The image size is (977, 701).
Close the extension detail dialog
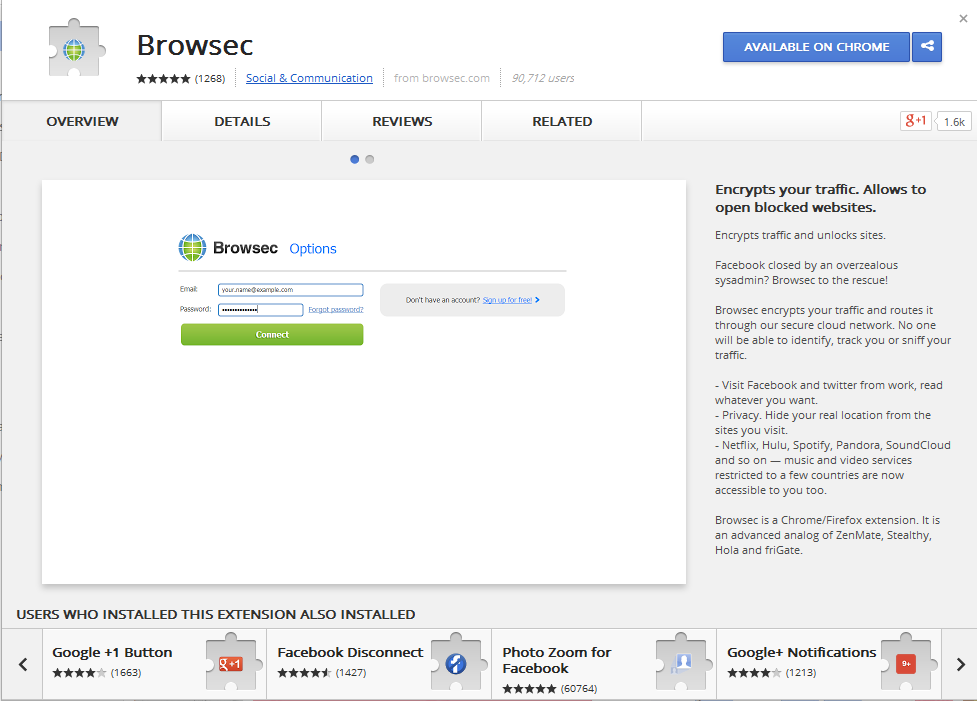(963, 19)
